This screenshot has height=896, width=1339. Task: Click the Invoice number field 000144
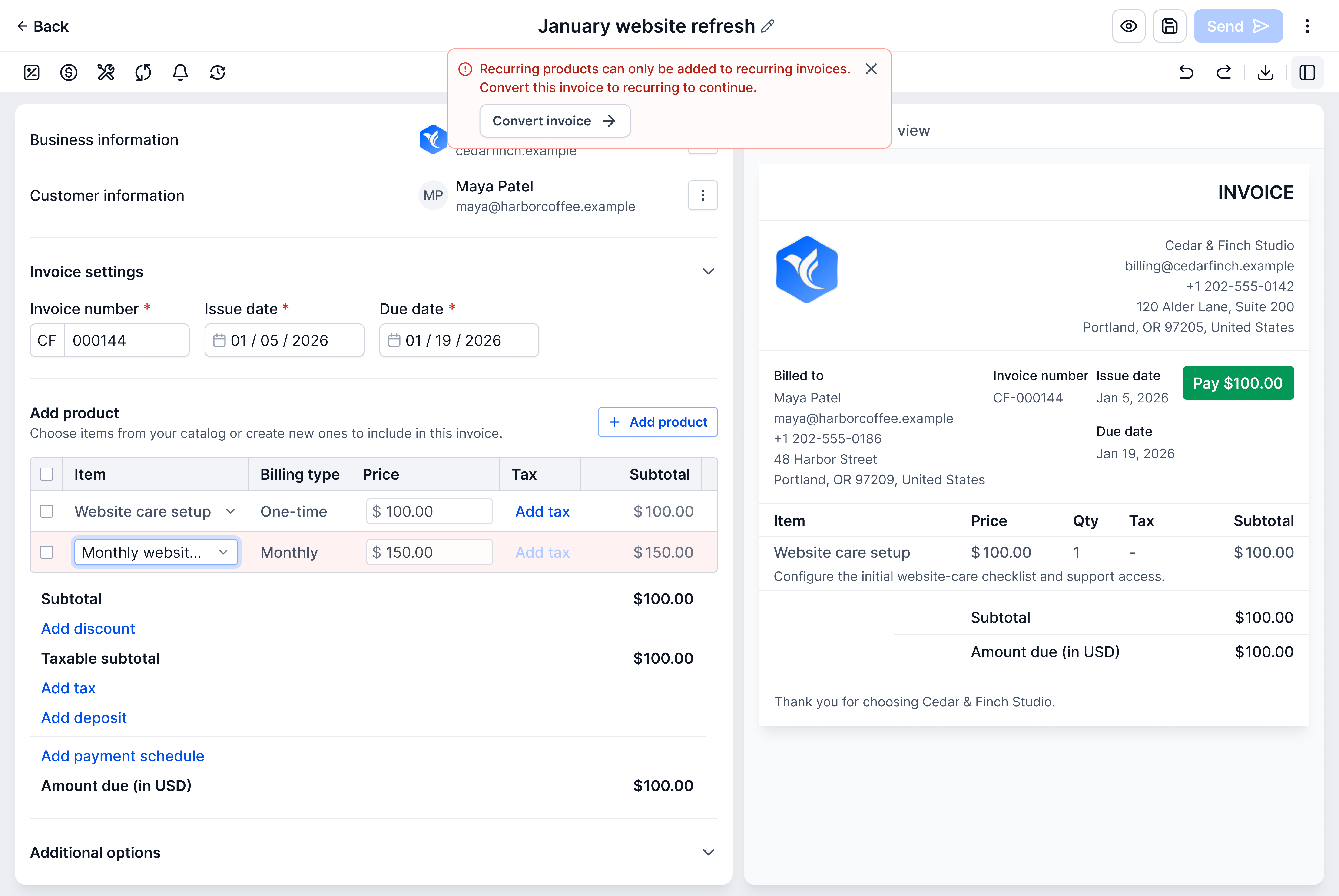point(127,341)
